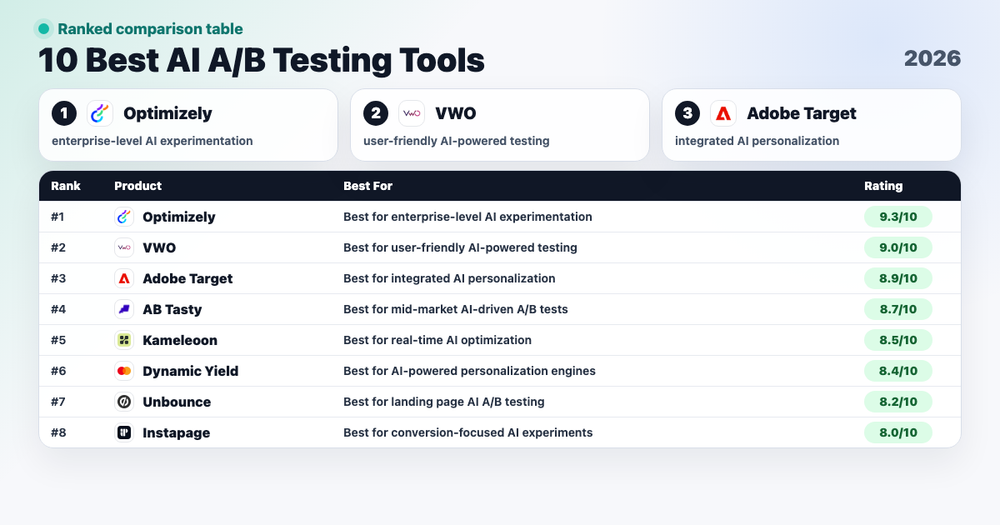Click the Optimizely name in the table
Screen dimensions: 1000x525
tap(179, 217)
